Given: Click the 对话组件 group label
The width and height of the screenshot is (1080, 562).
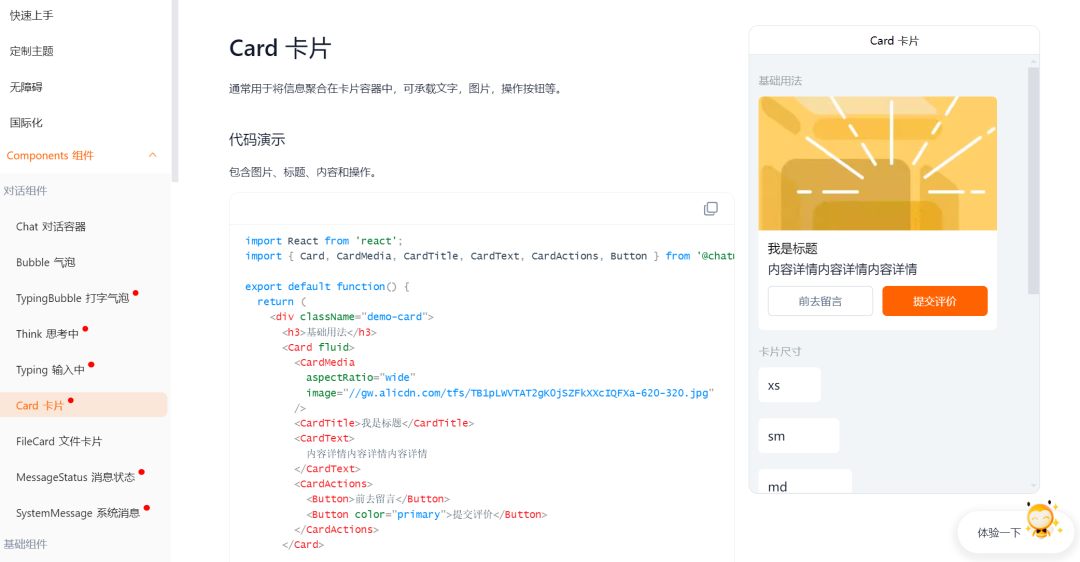Looking at the screenshot, I should pos(25,191).
